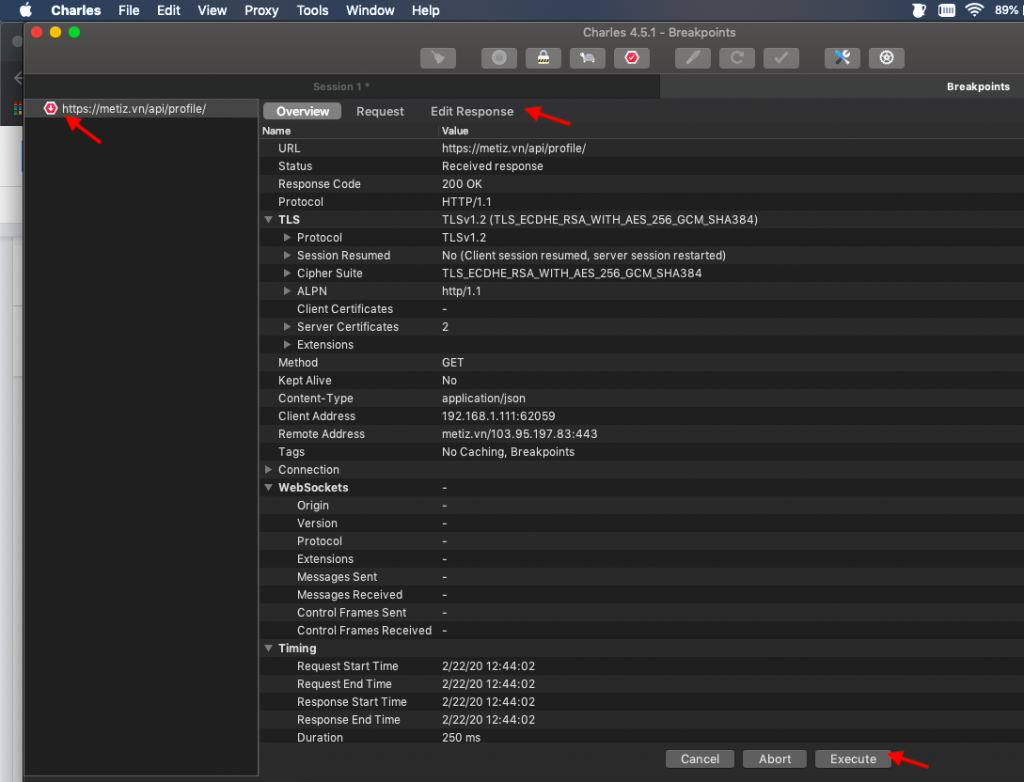The width and height of the screenshot is (1024, 782).
Task: Open the Settings gear icon
Action: coord(887,58)
